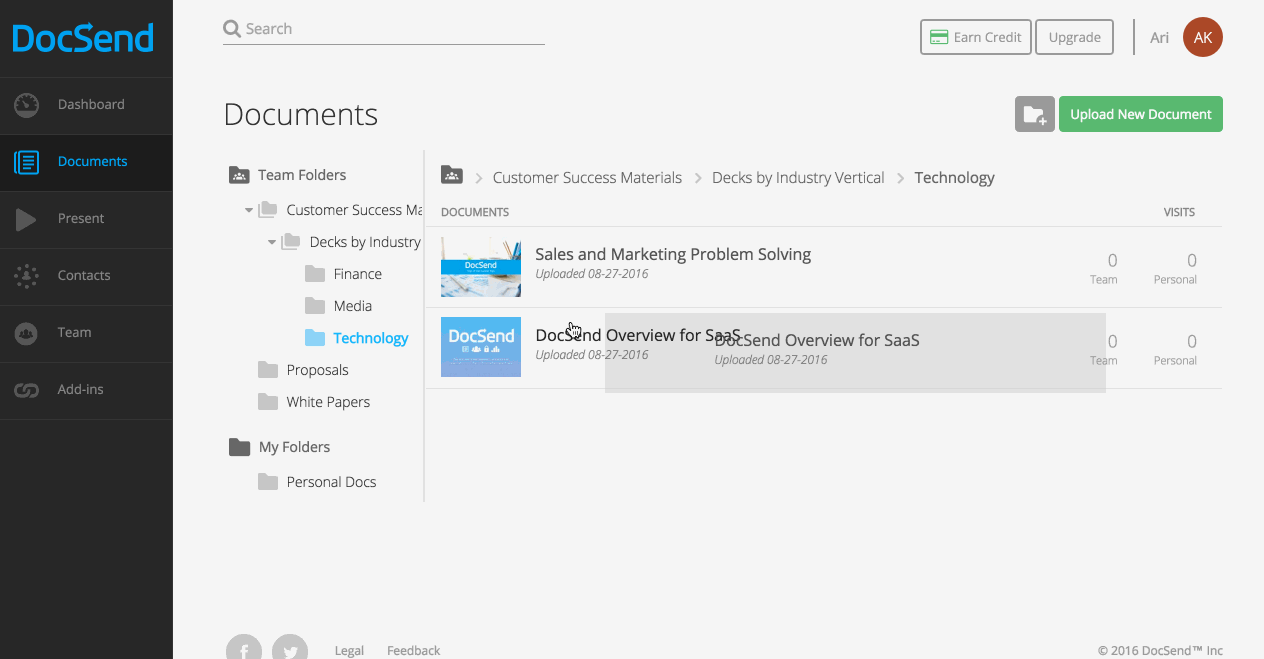The width and height of the screenshot is (1264, 659).
Task: Click the DOCUMENTS column header
Action: tap(475, 212)
